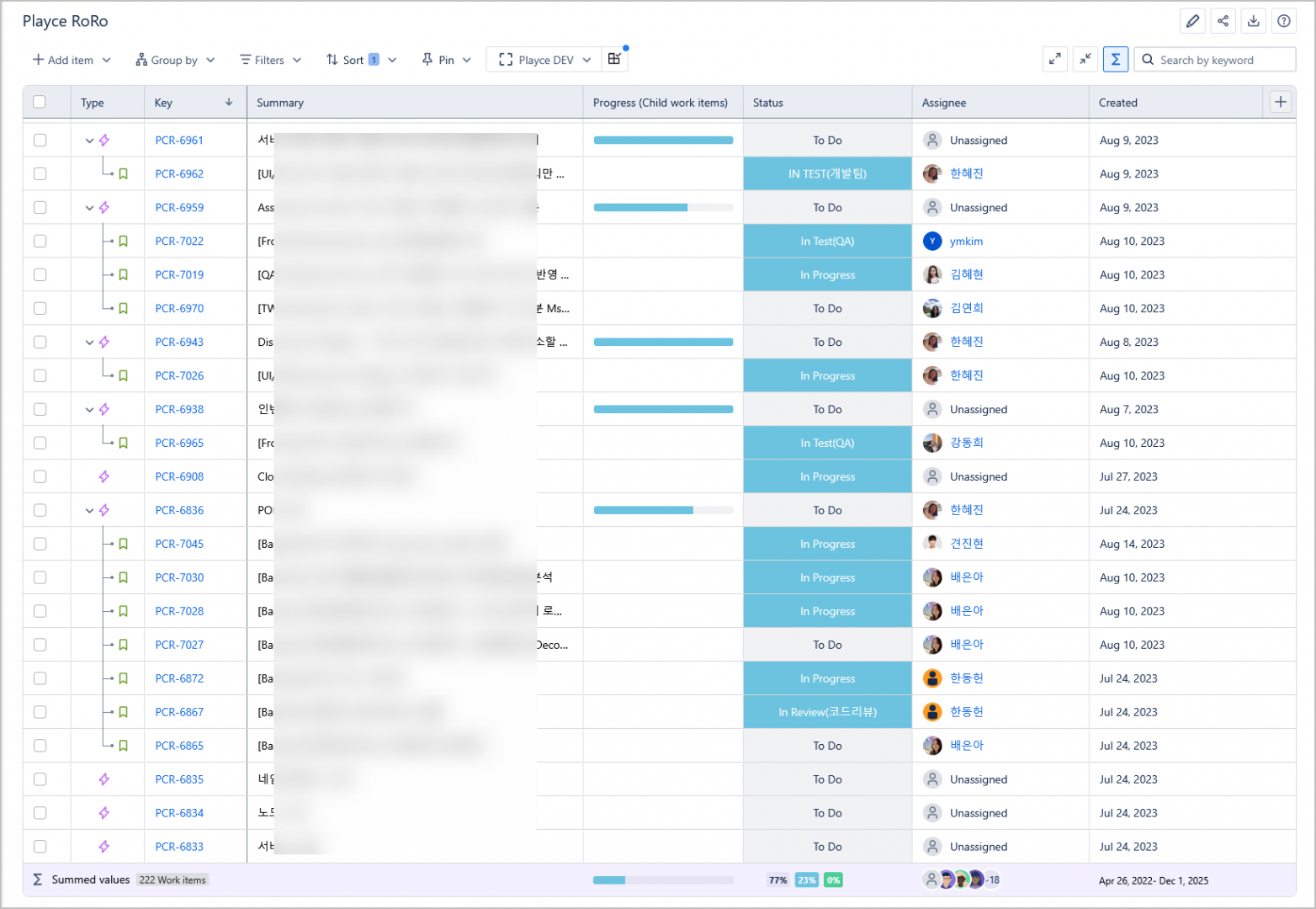Click the Search by keyword field
The height and width of the screenshot is (909, 1316).
1221,60
